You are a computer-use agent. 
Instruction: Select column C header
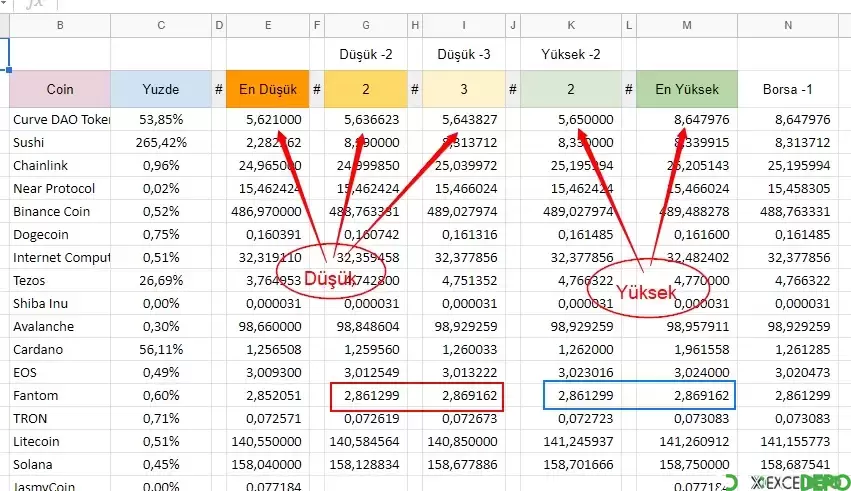(161, 25)
